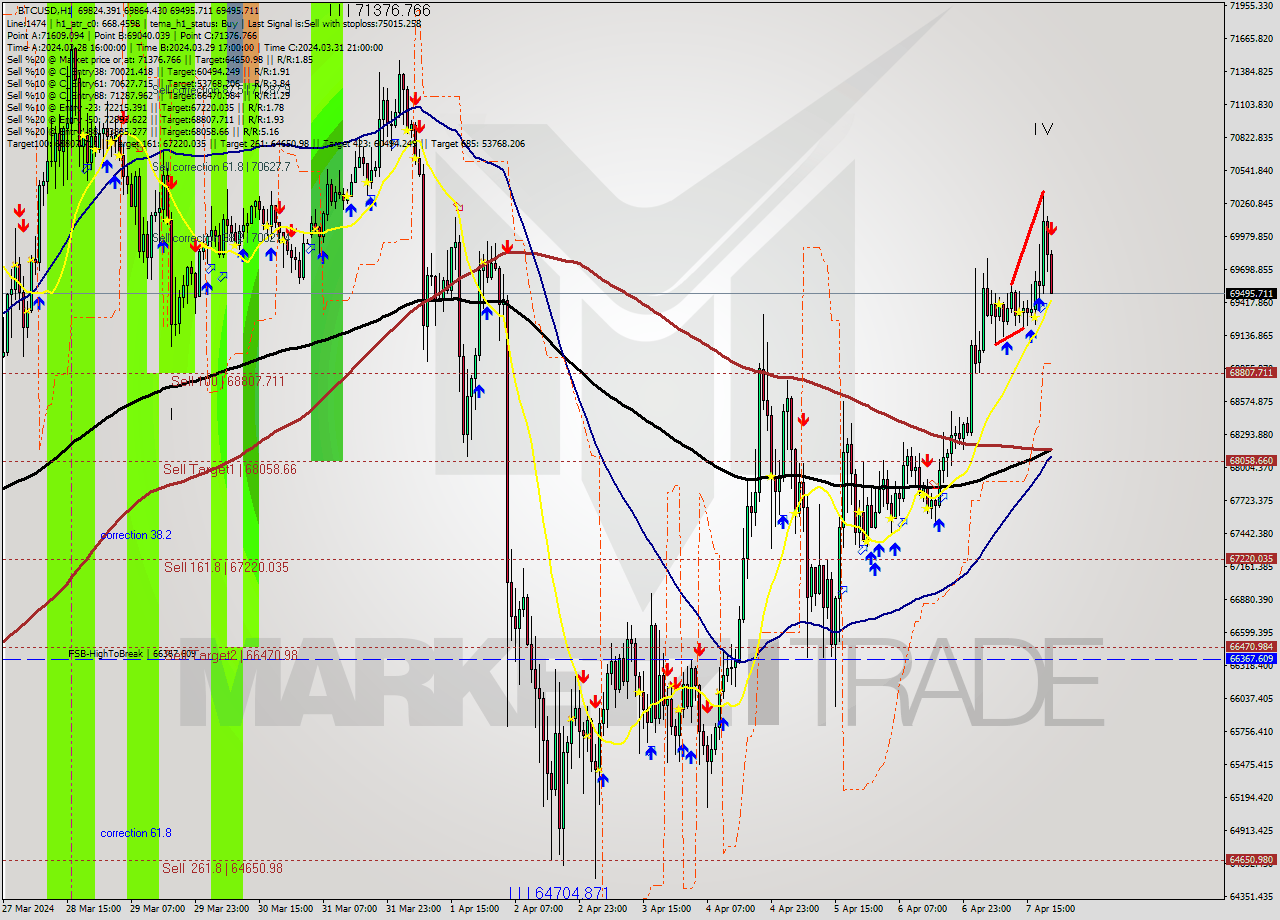The image size is (1280, 920).
Task: Click the red 68807.711 price tag
Action: [x=1250, y=373]
